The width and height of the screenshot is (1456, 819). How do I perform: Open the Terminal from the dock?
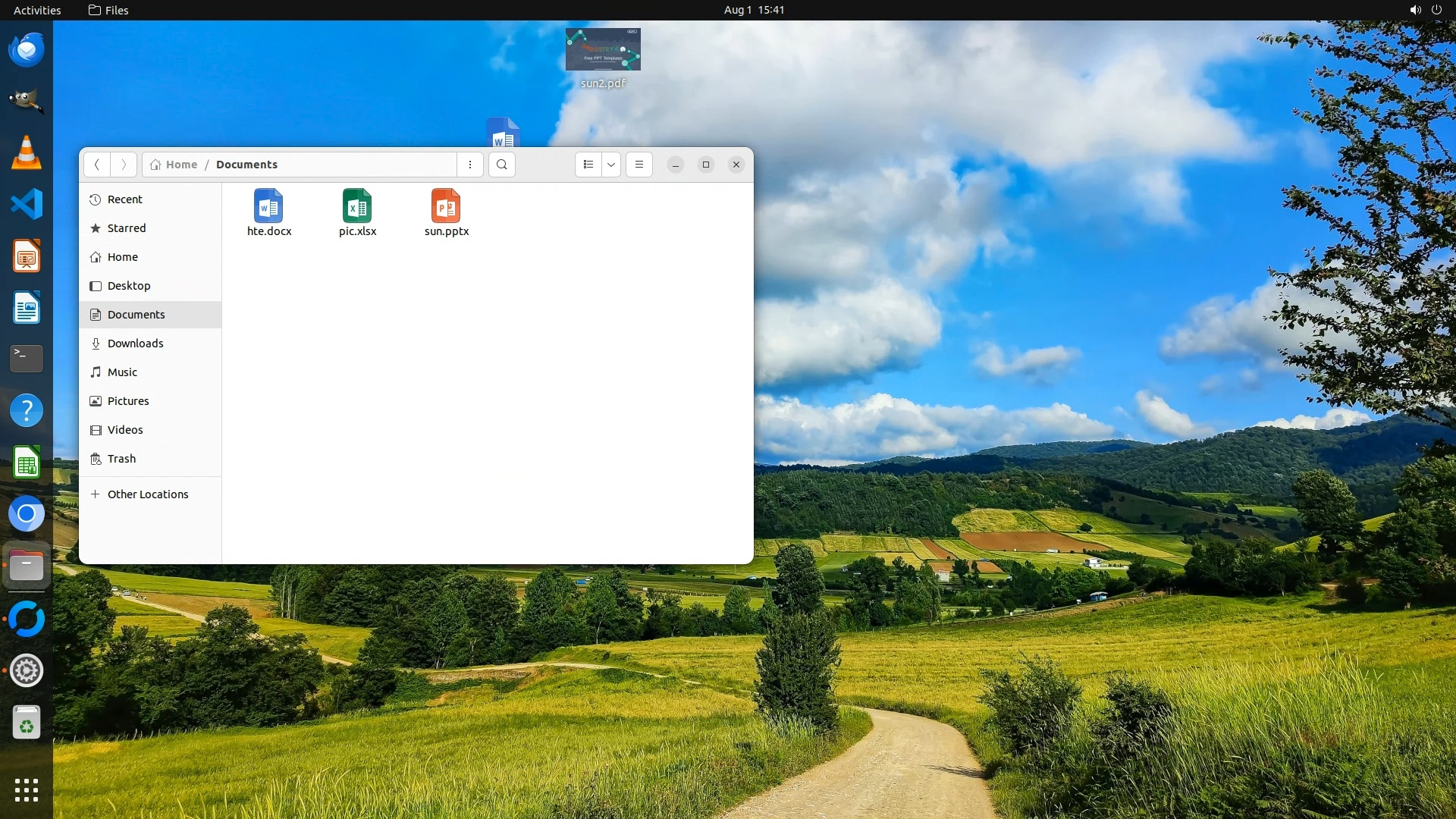click(x=27, y=359)
